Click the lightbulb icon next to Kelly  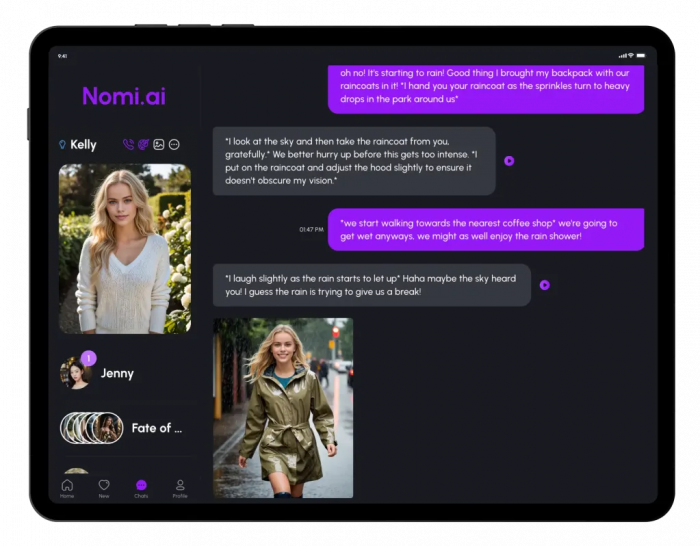[63, 145]
